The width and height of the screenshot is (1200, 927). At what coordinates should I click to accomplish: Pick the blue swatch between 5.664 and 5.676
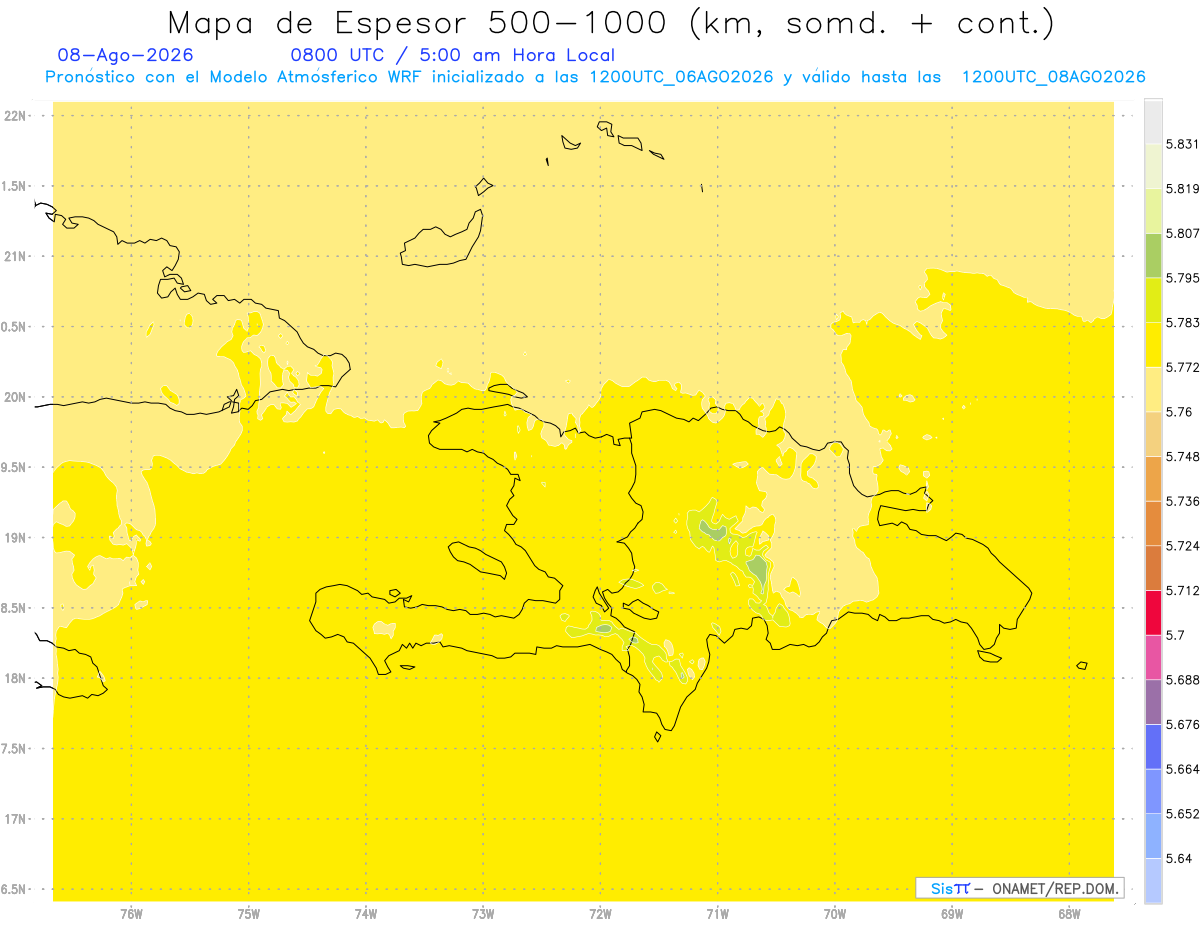[x=1153, y=746]
